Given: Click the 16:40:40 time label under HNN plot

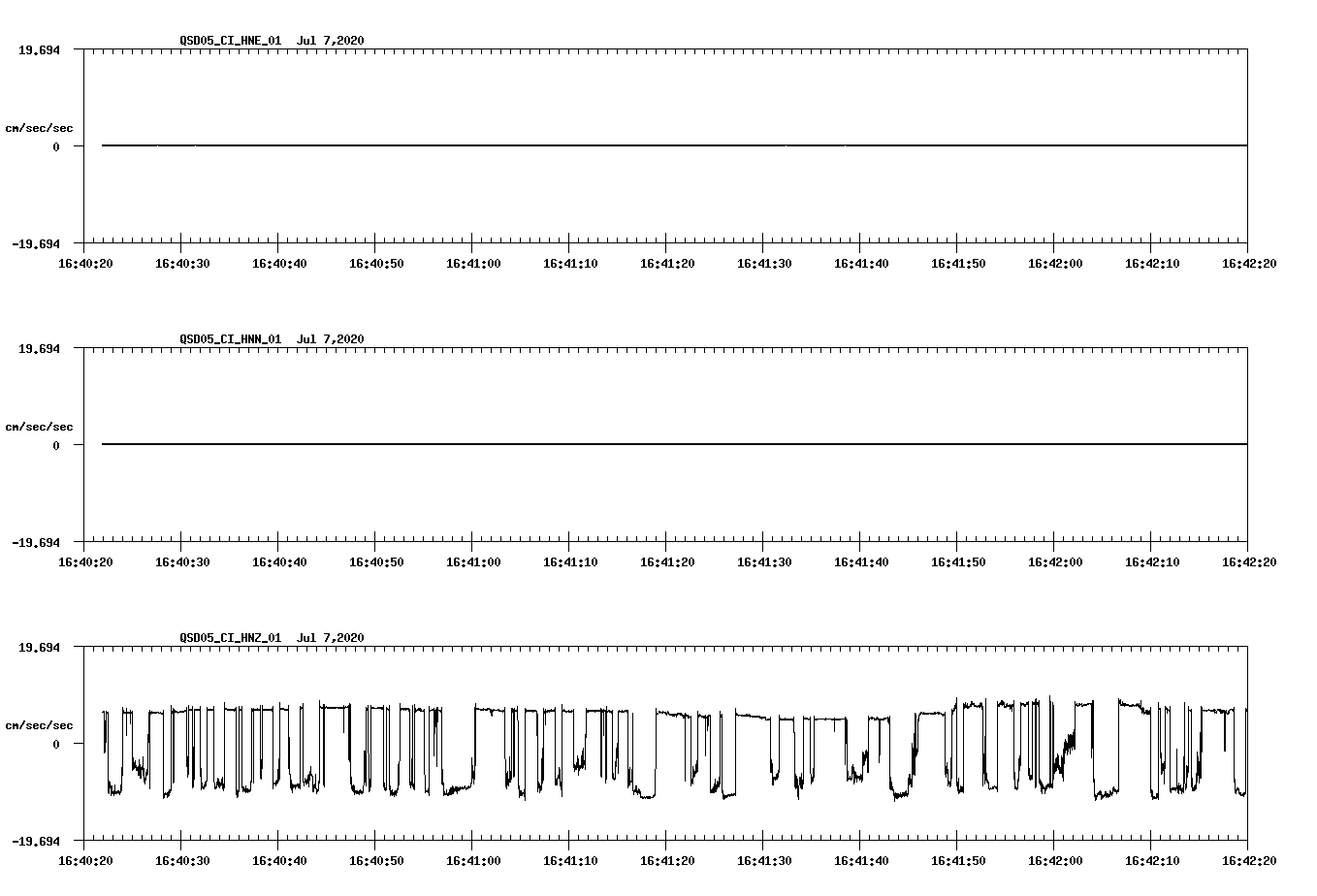Looking at the screenshot, I should (279, 562).
